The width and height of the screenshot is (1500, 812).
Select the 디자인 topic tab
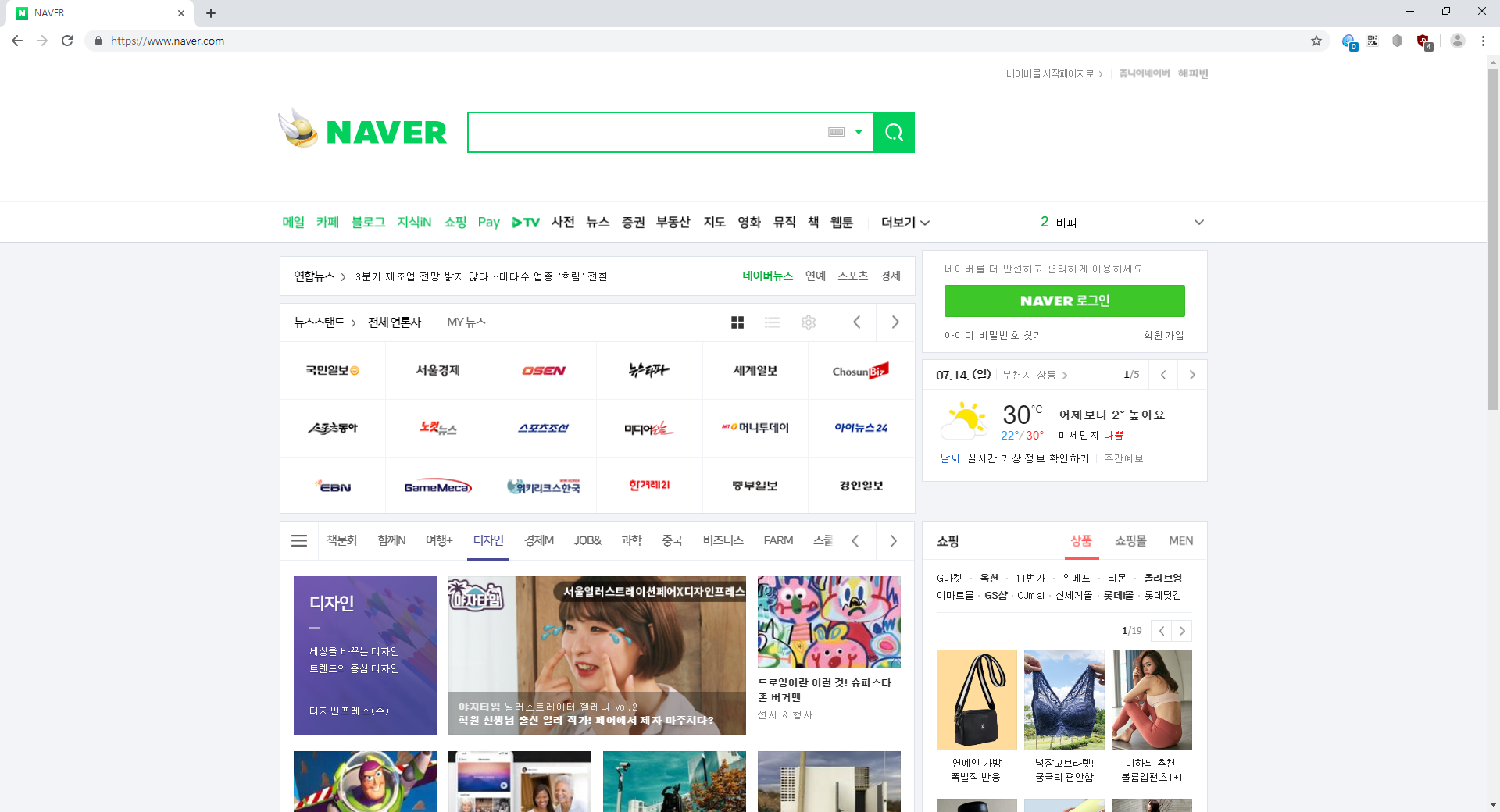(488, 540)
